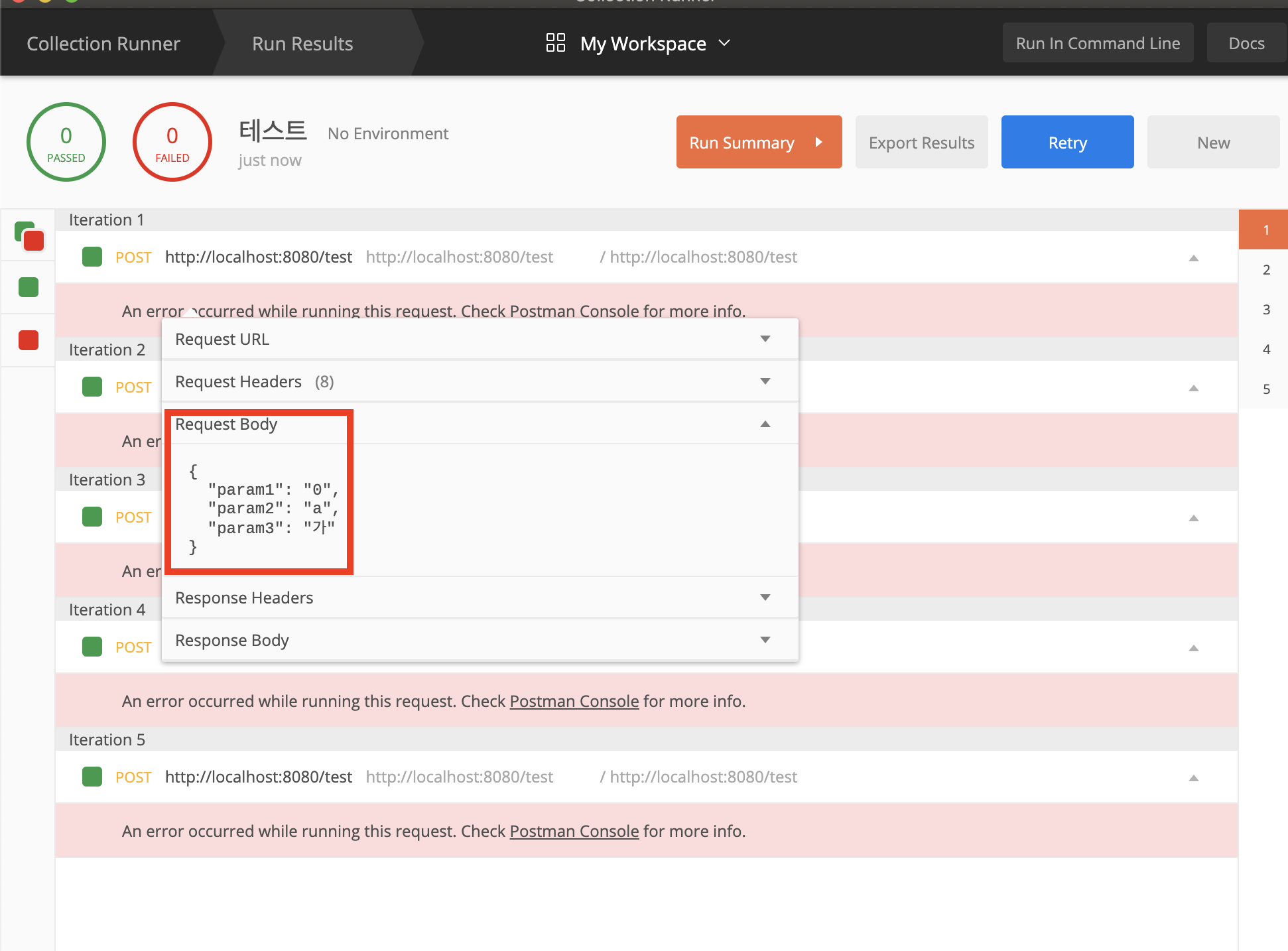The image size is (1288, 951).
Task: Switch to Run Results tab
Action: [302, 44]
